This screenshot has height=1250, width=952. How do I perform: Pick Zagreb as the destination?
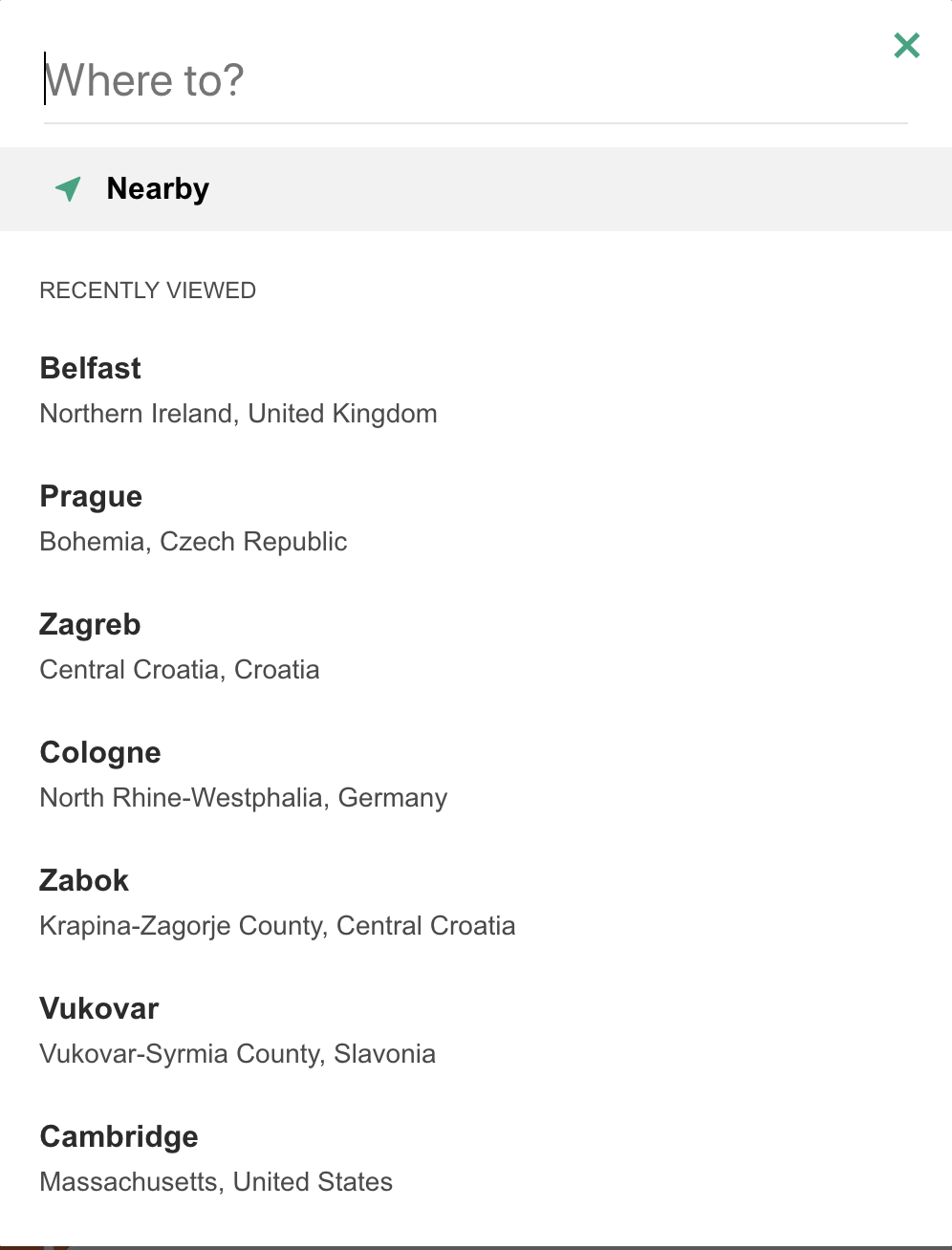(x=90, y=625)
